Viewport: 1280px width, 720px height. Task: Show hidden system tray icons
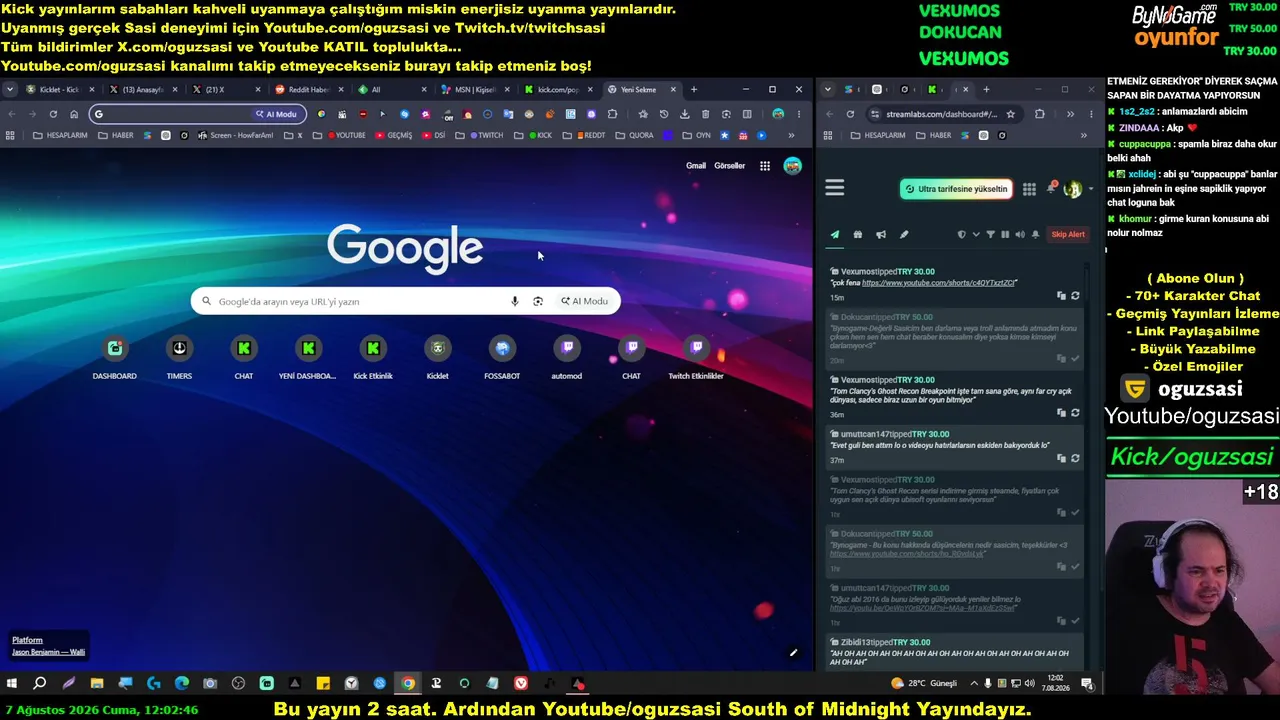974,683
